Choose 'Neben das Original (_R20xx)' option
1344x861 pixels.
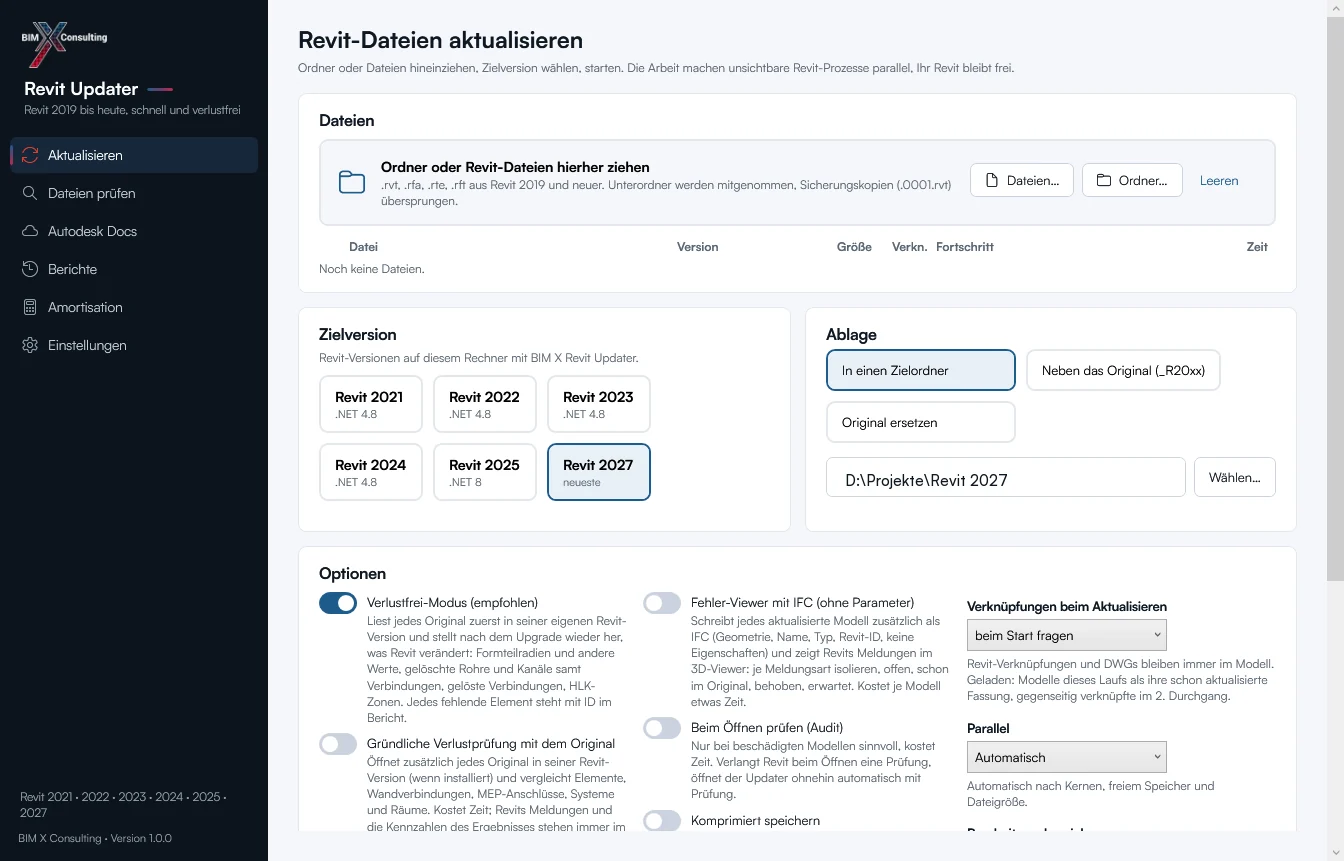(1123, 370)
